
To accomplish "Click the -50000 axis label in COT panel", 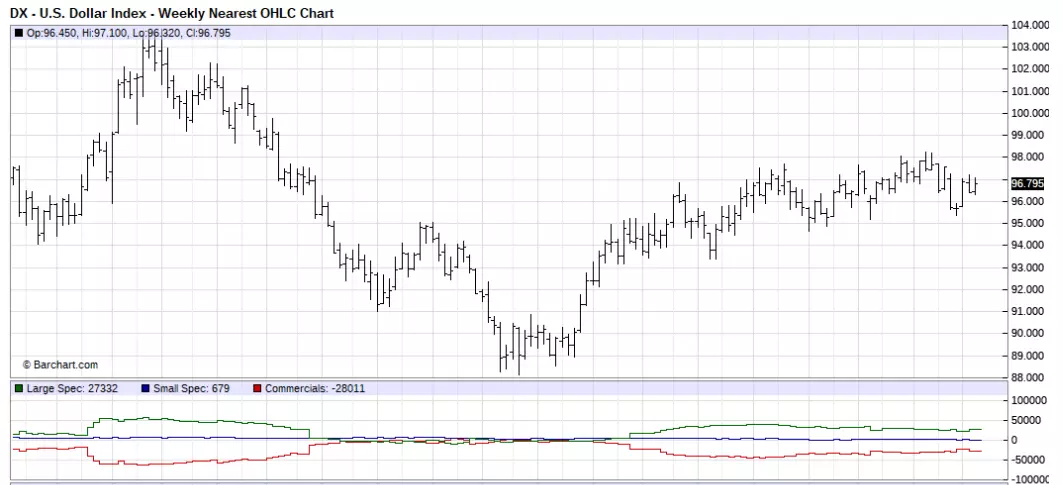I will tap(1030, 459).
